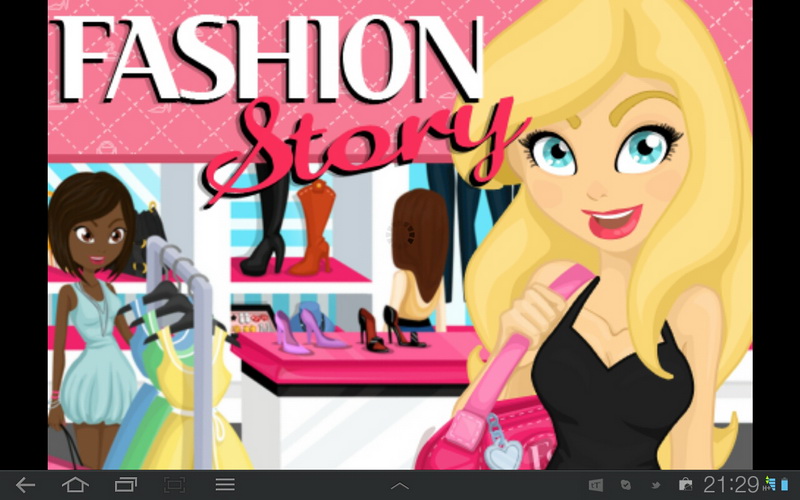Screen dimensions: 800x500
Task: Go to the Android home screen
Action: coord(75,485)
